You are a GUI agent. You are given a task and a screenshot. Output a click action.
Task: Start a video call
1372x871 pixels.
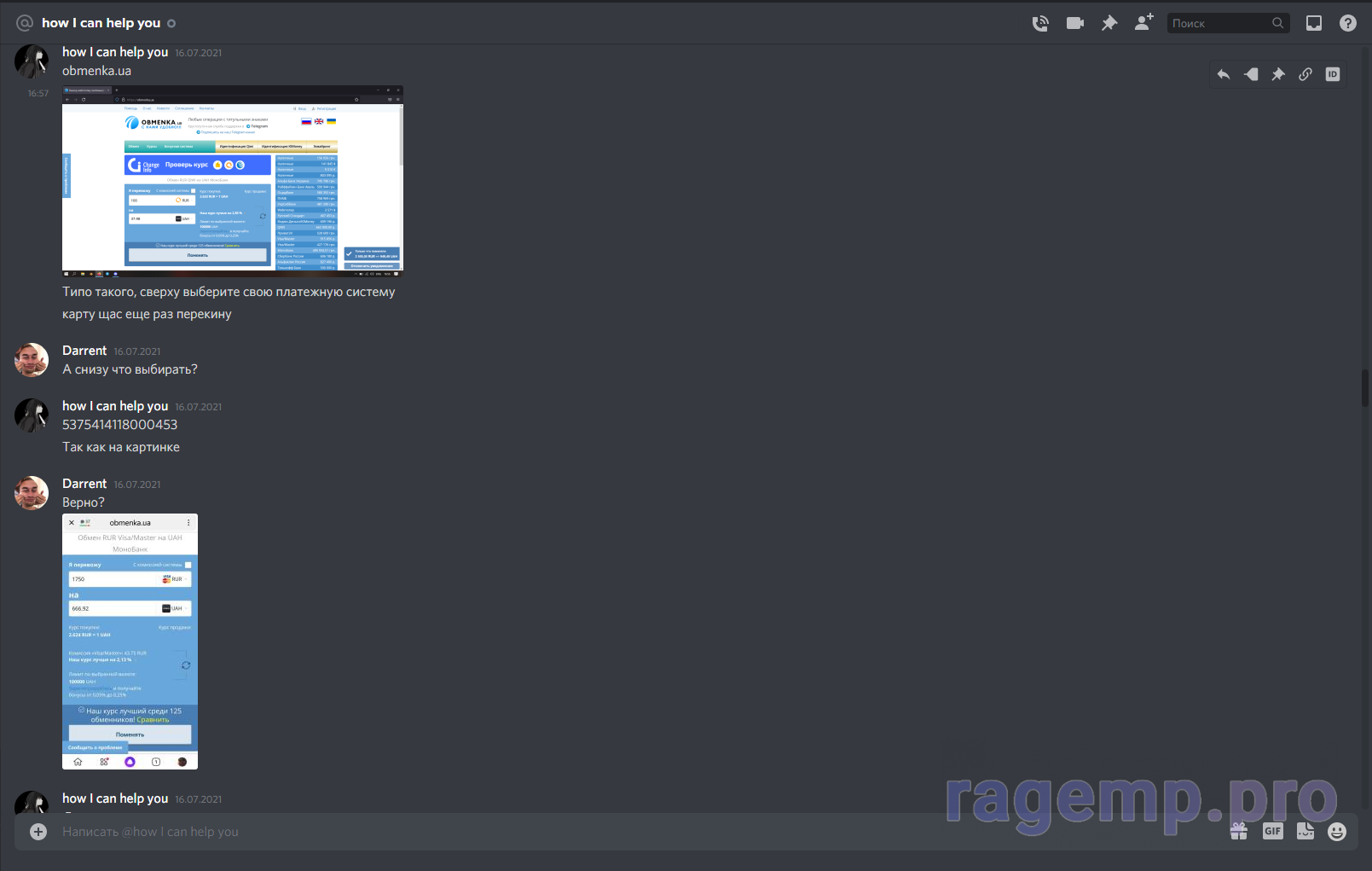tap(1075, 23)
